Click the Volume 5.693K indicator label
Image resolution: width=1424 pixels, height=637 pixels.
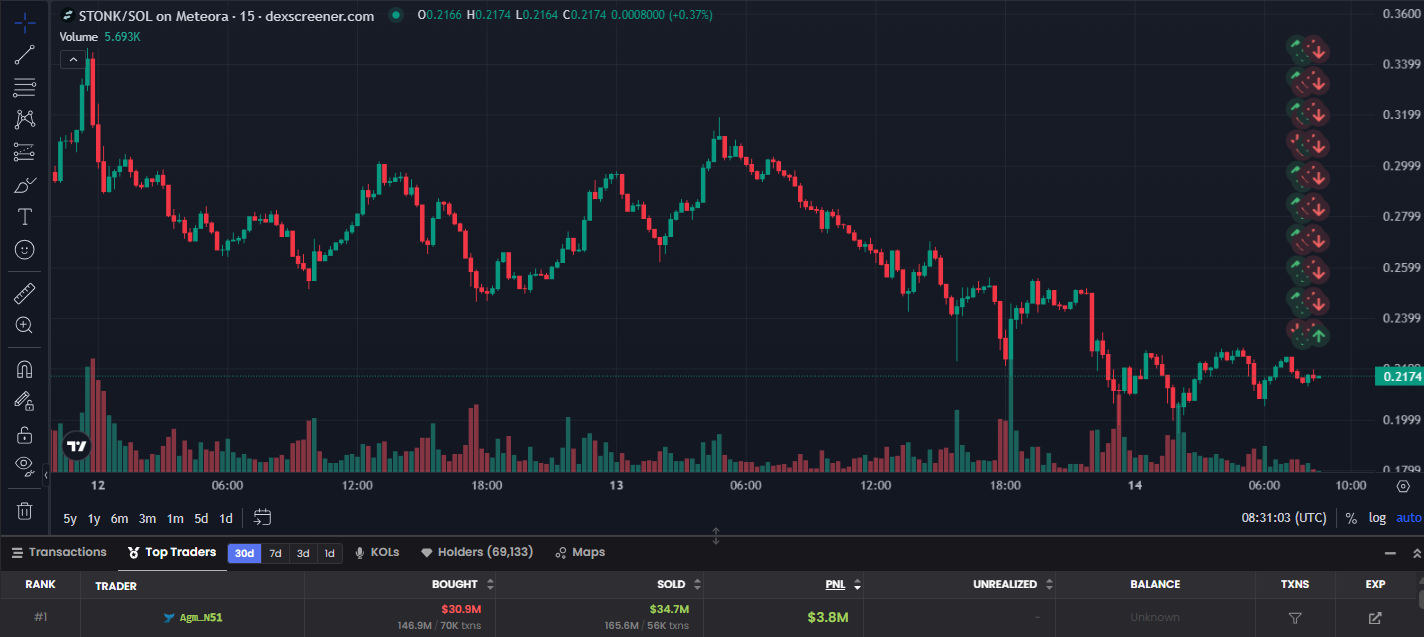pyautogui.click(x=100, y=37)
